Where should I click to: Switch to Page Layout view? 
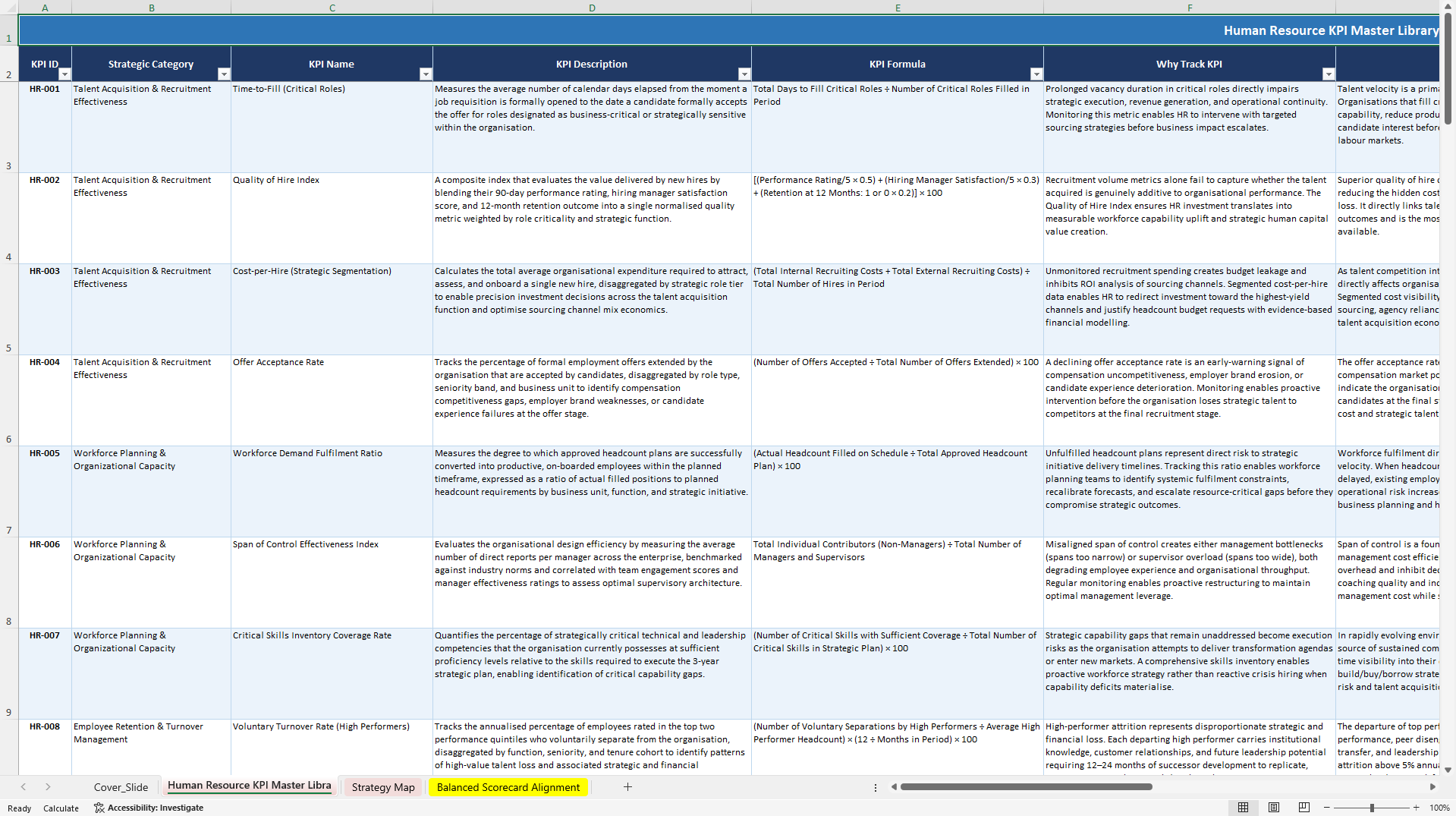(1274, 808)
